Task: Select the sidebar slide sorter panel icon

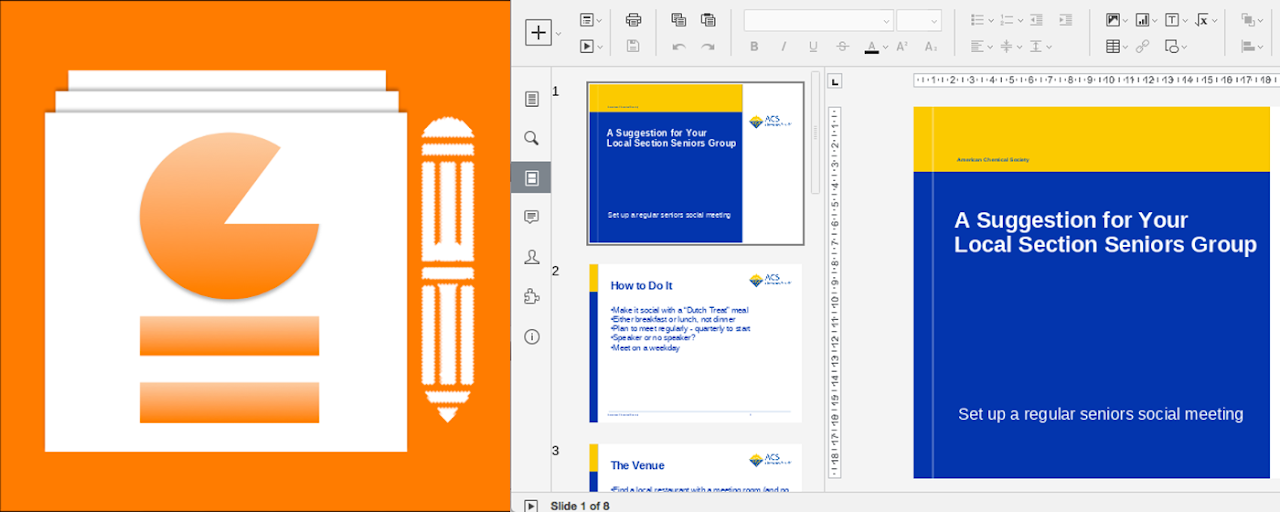Action: click(x=531, y=178)
